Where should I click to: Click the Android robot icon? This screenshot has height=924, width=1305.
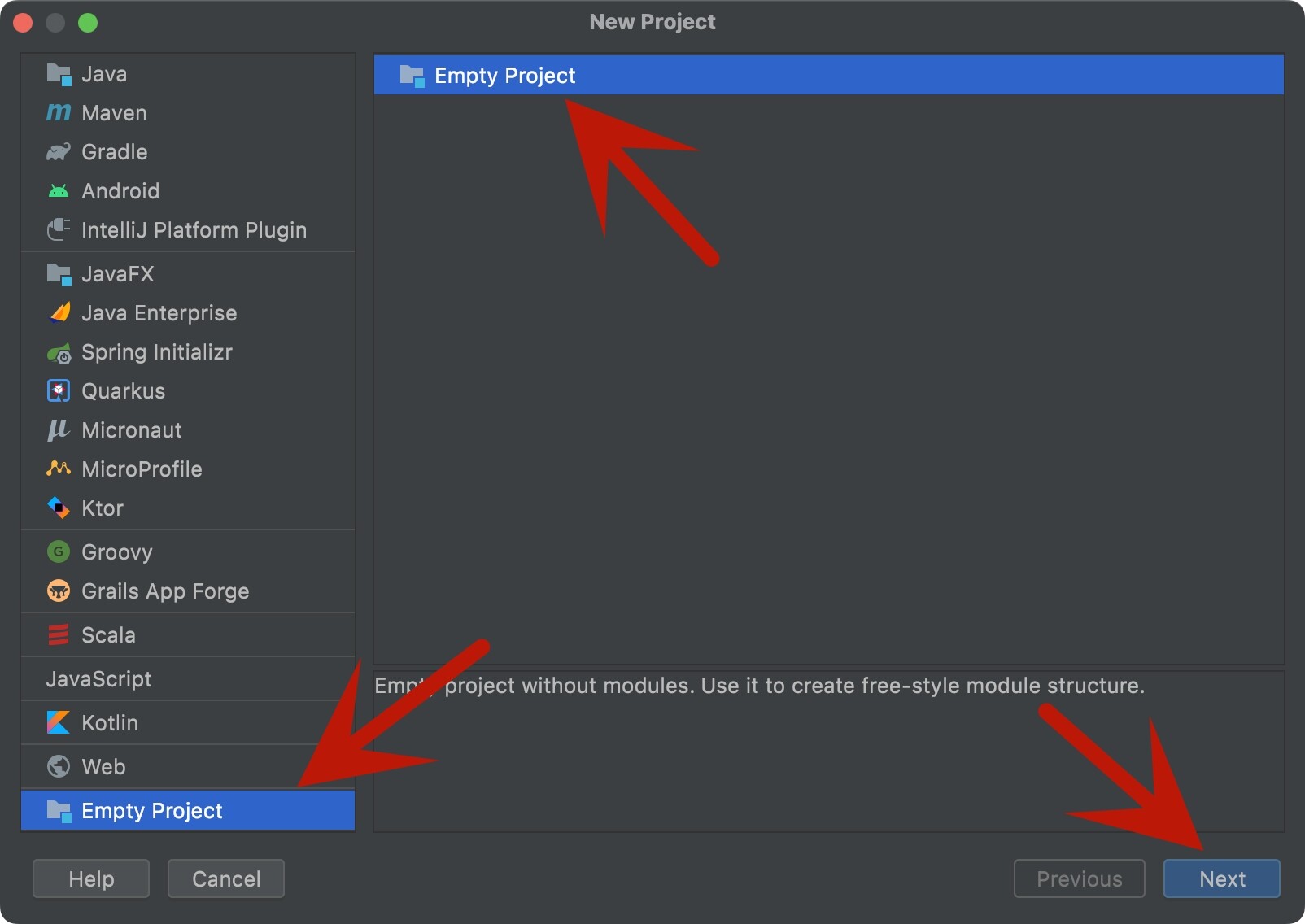point(59,191)
